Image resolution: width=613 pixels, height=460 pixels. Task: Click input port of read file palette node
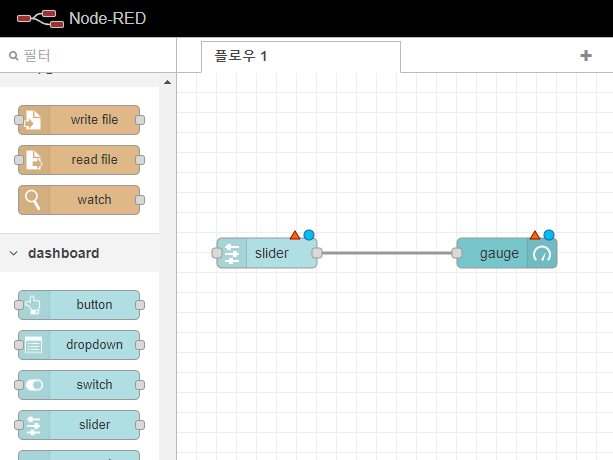click(18, 160)
